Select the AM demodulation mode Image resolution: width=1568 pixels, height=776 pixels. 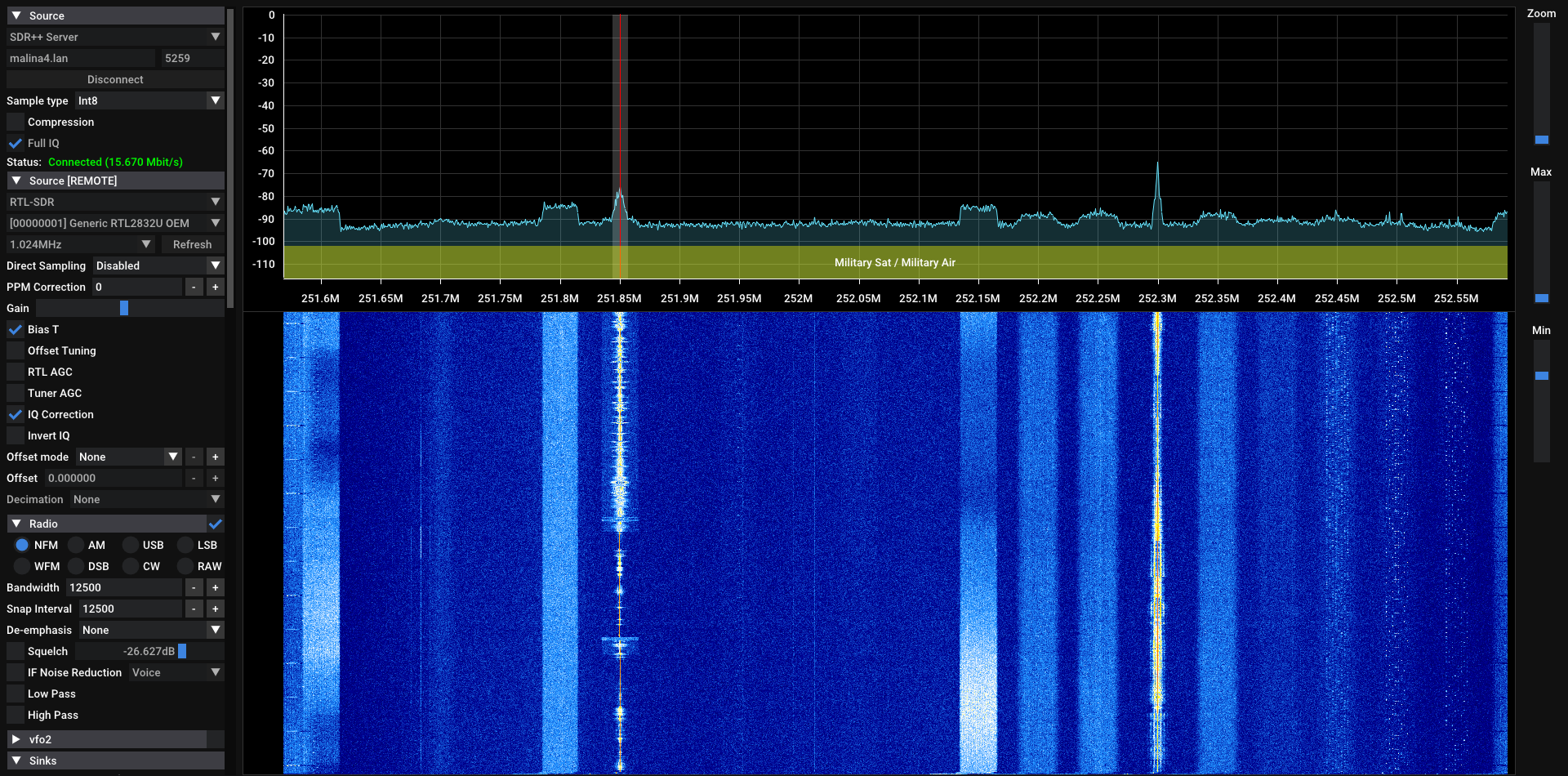coord(76,545)
